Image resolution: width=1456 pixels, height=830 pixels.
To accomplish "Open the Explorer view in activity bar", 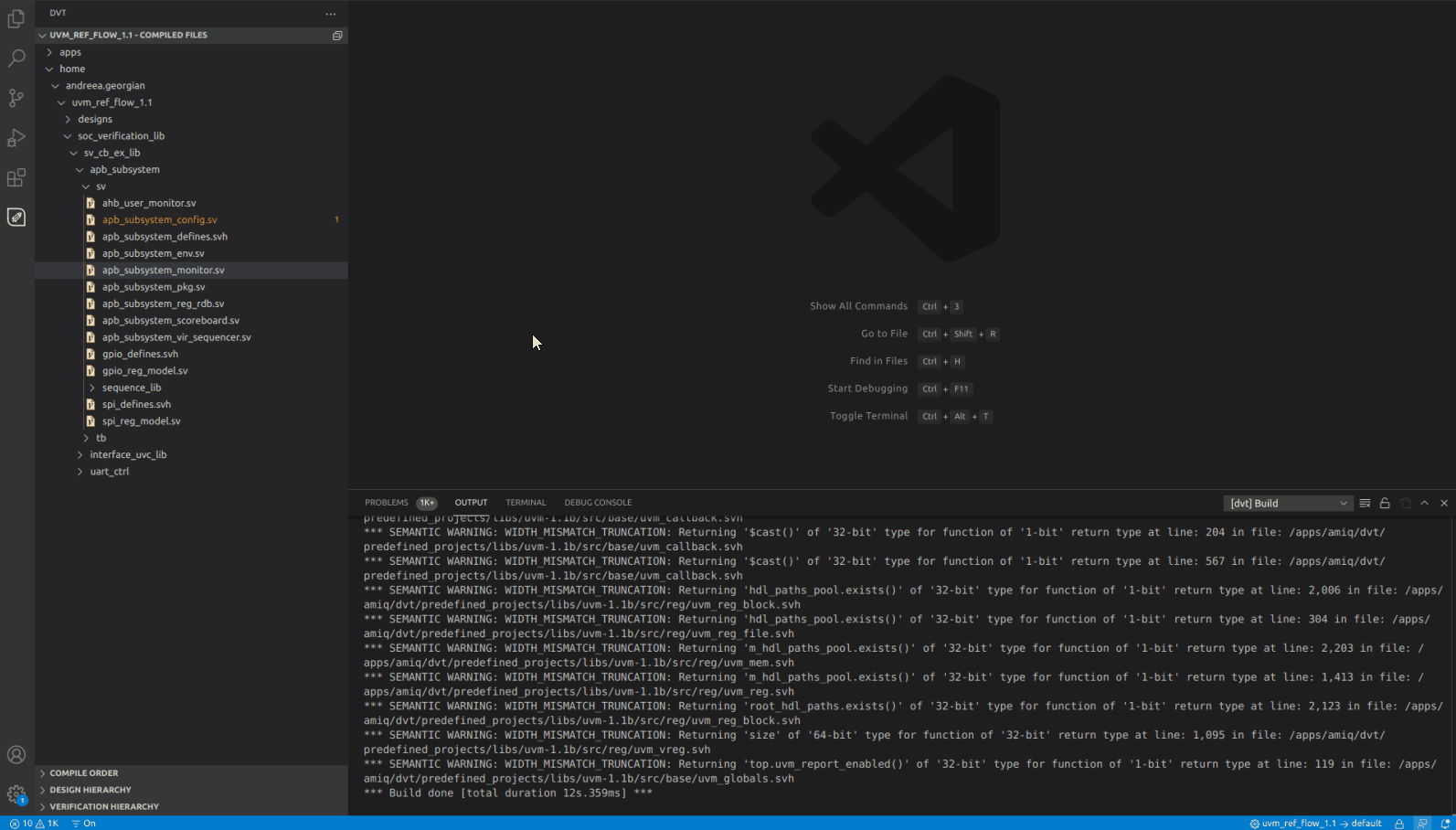I will 16,18.
